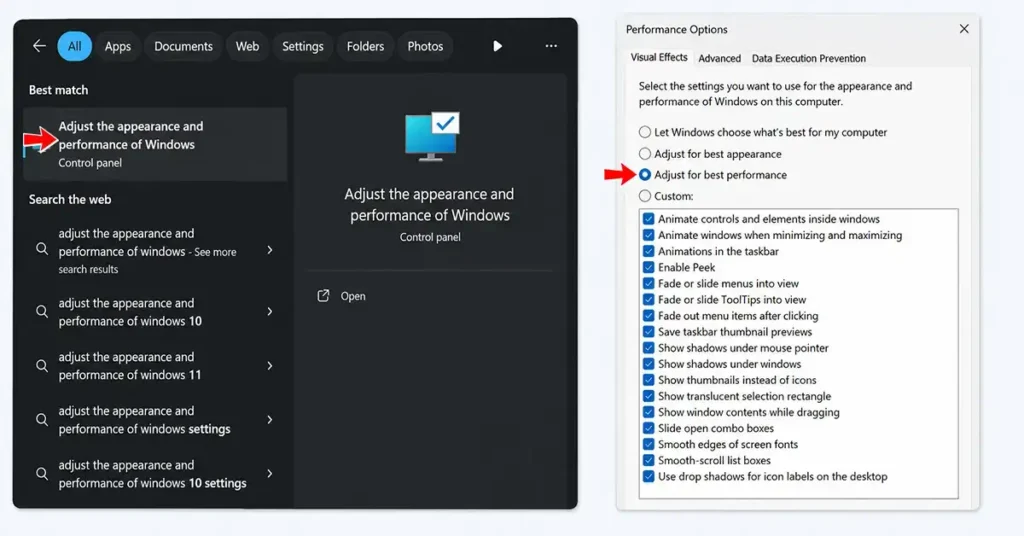
Task: Open the Advanced tab in Performance Options
Action: coord(719,58)
